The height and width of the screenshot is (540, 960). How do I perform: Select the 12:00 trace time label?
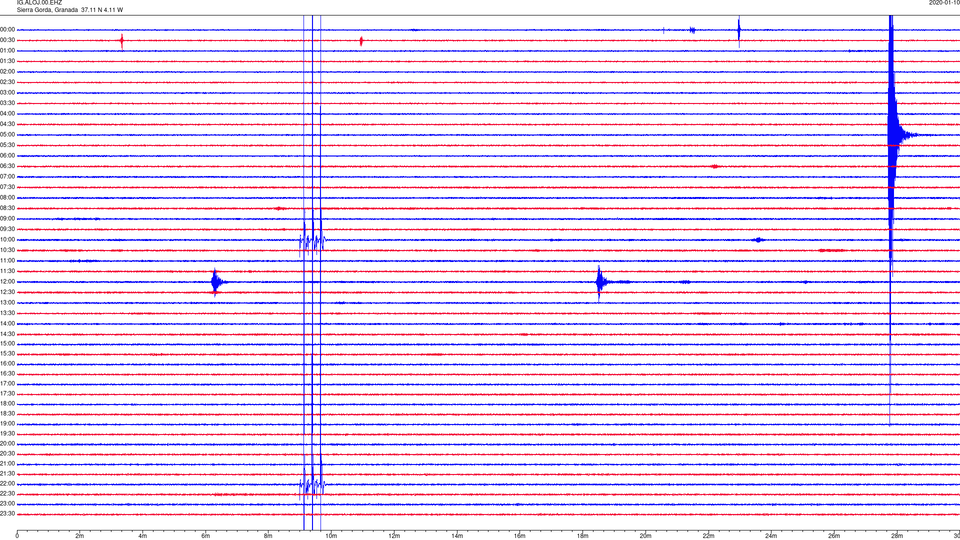pyautogui.click(x=7, y=282)
